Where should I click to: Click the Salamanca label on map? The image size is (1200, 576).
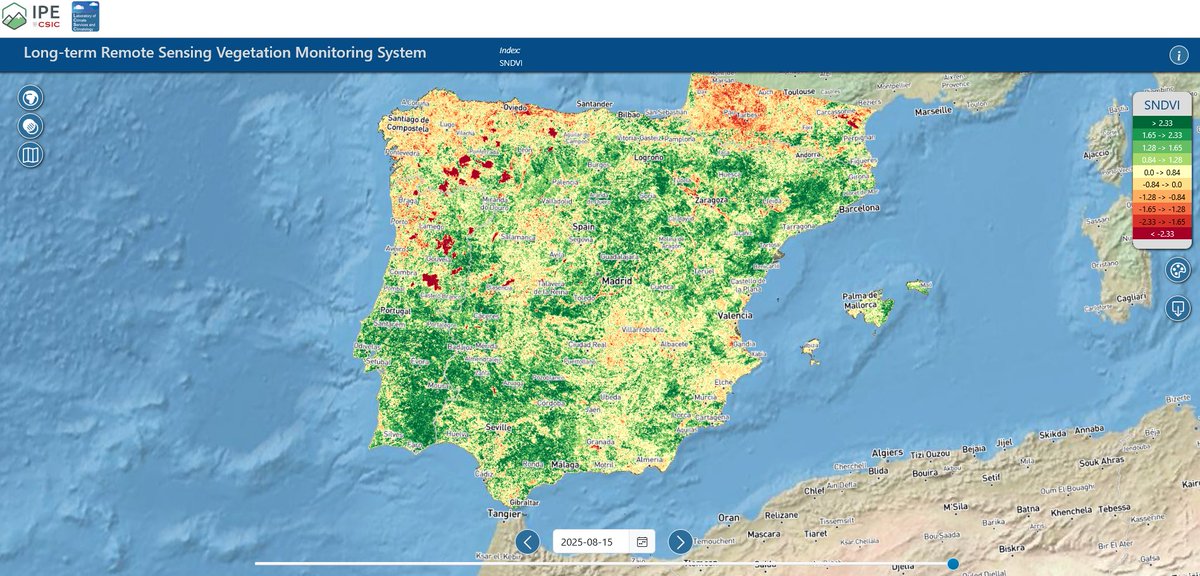click(x=518, y=236)
